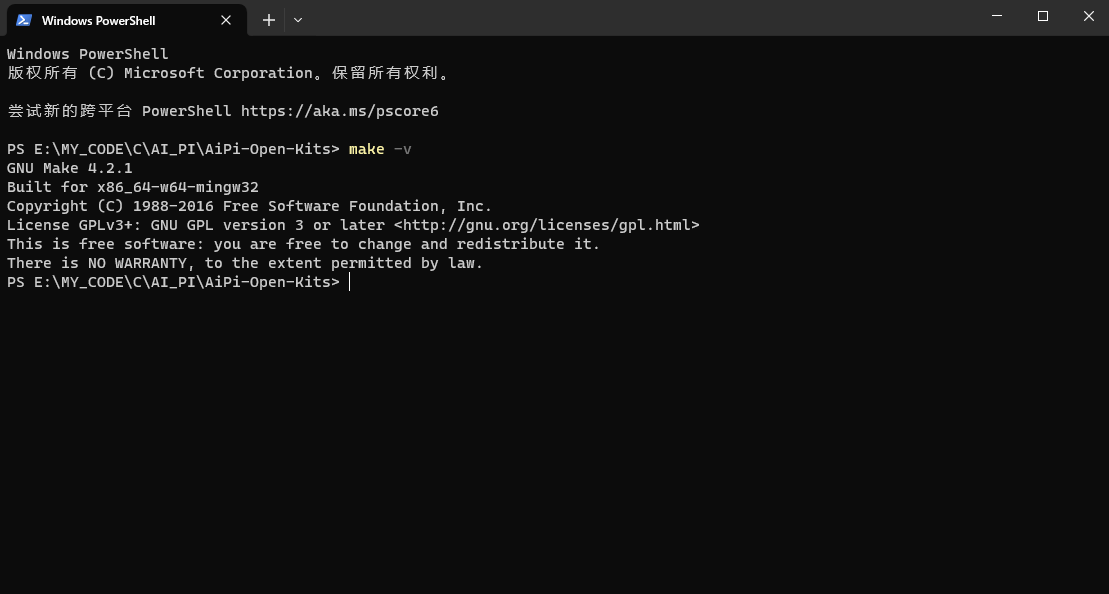Click at the blinking cursor on last prompt
Screen dimensions: 1109x594
pyautogui.click(x=349, y=282)
